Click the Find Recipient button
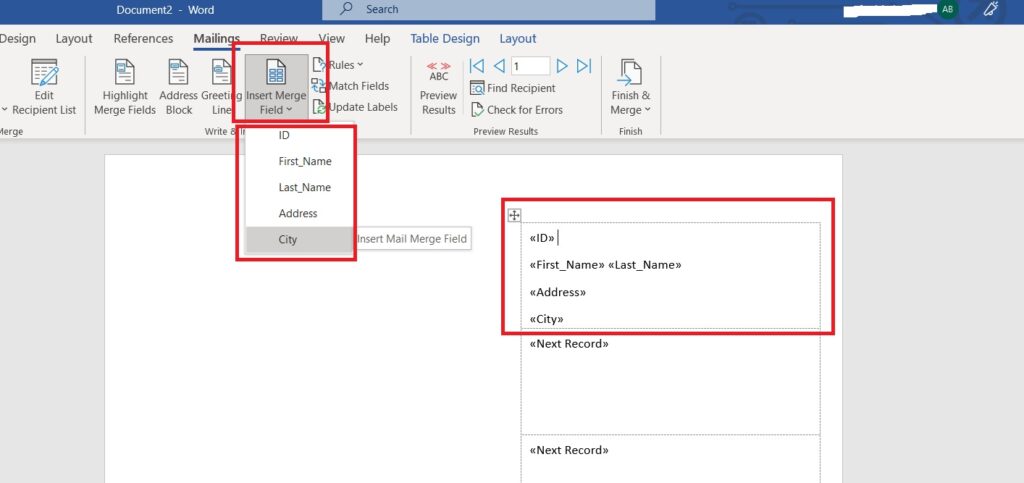Viewport: 1024px width, 483px height. [514, 88]
